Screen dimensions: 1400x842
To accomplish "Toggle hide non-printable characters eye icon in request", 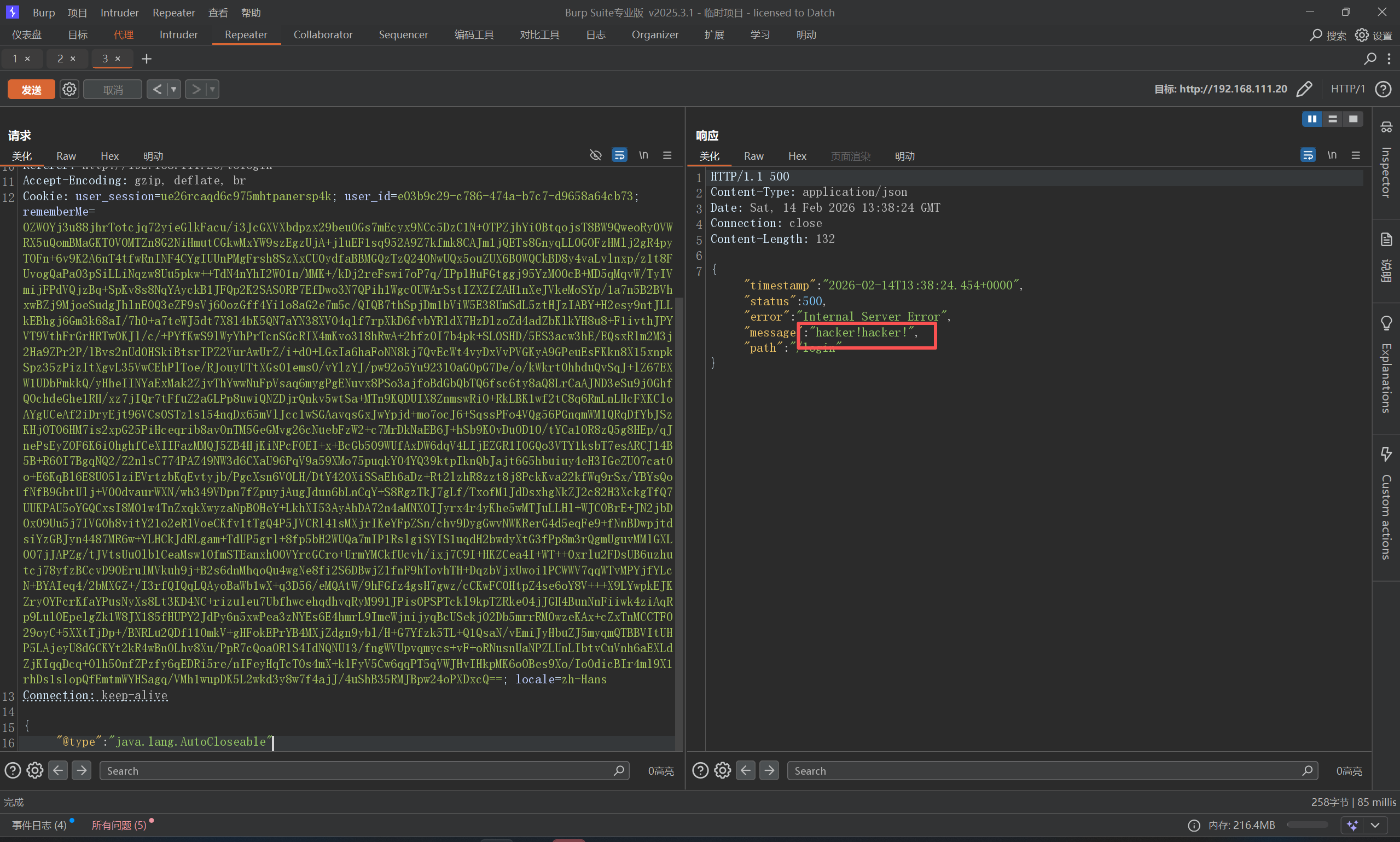I will pos(595,155).
